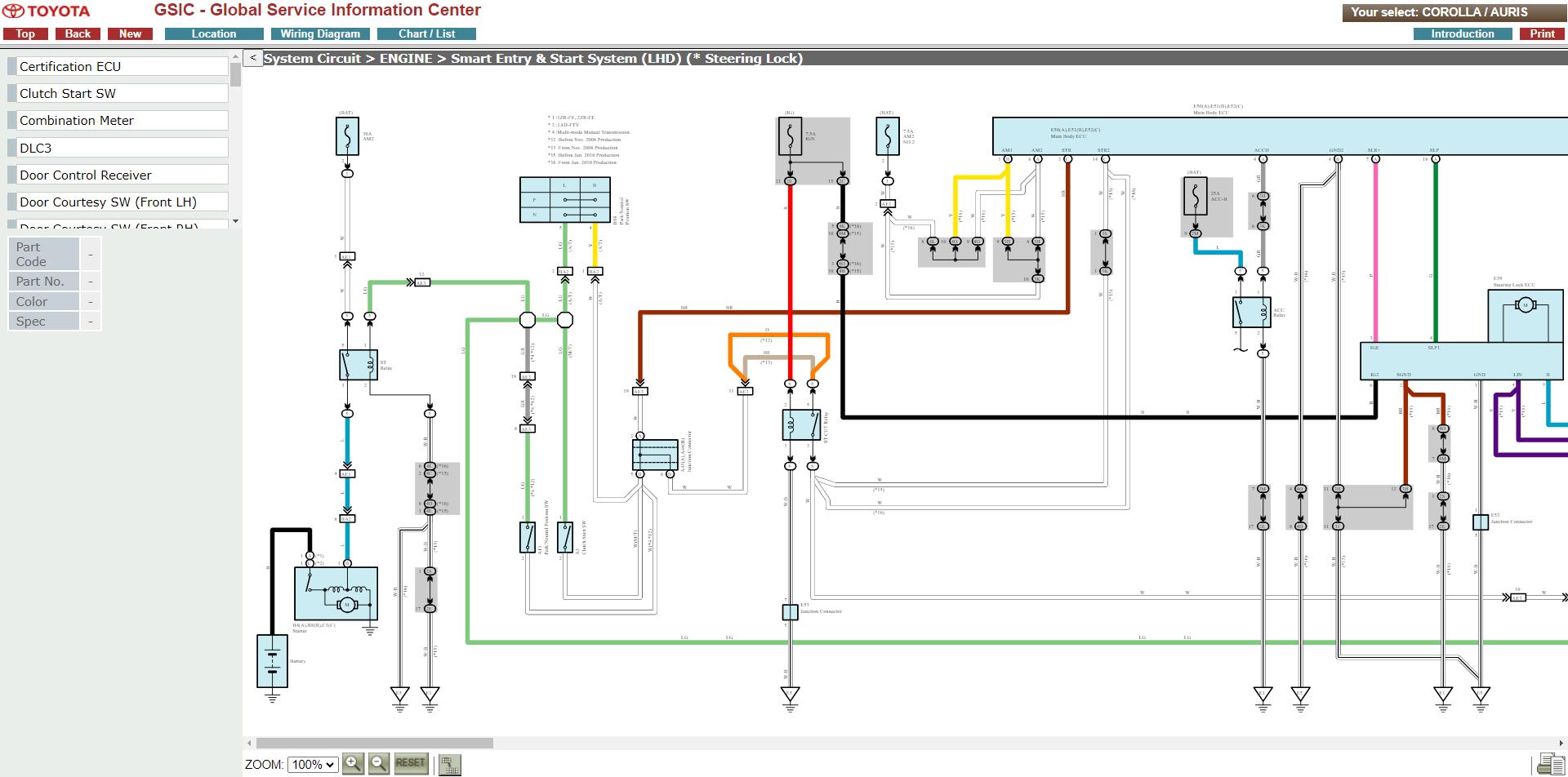
Task: Open the Chart / List tab
Action: click(x=426, y=33)
